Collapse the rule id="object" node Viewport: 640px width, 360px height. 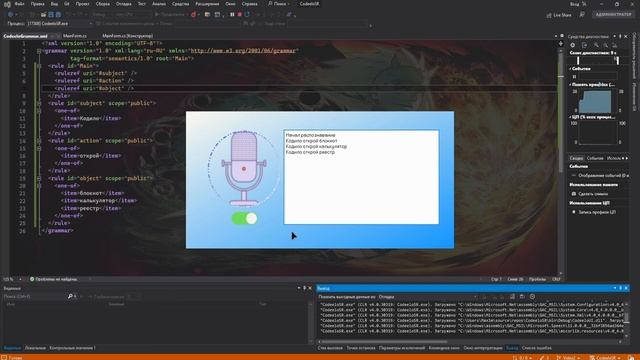39,178
